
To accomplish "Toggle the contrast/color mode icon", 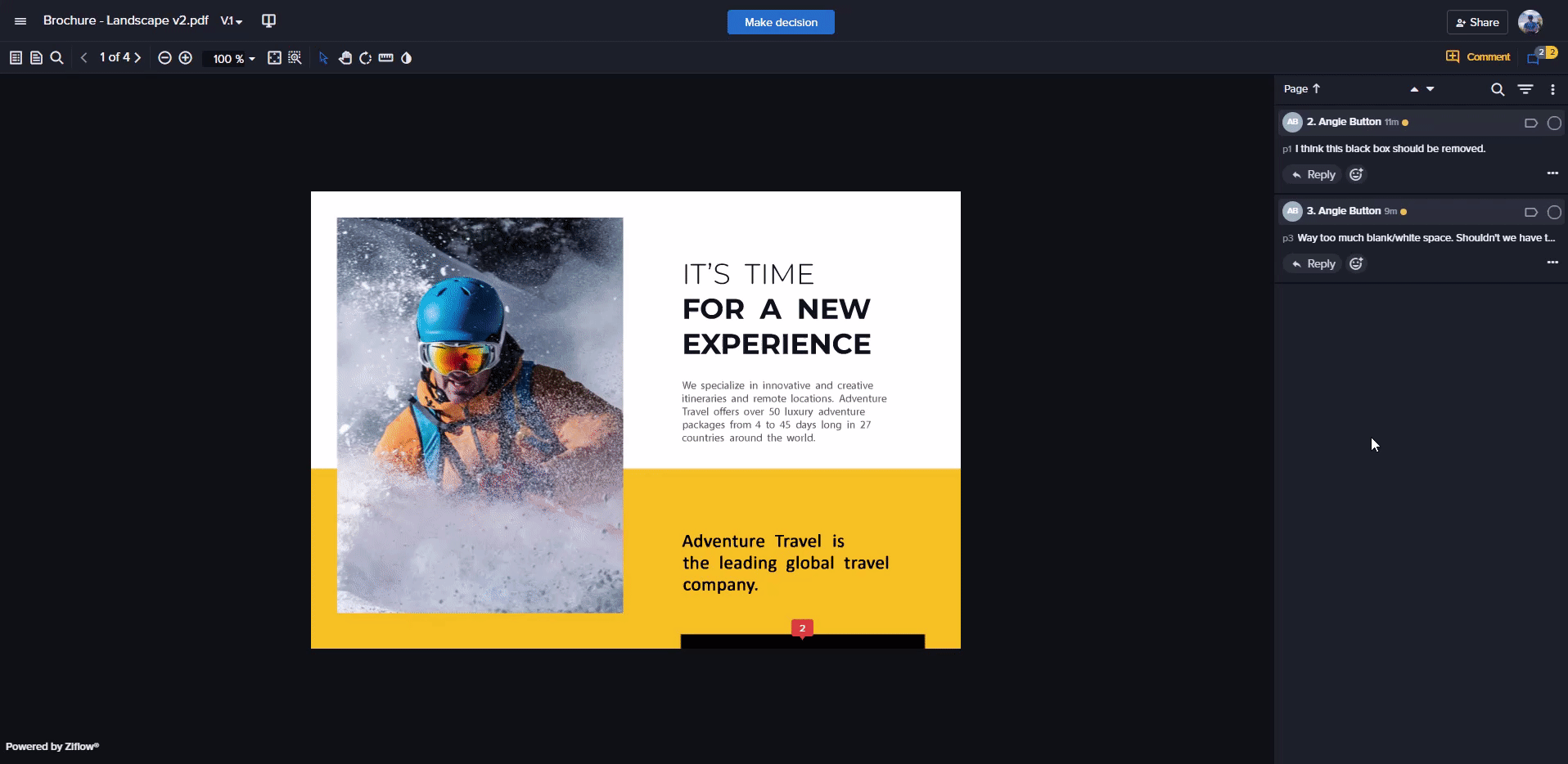I will tap(407, 58).
